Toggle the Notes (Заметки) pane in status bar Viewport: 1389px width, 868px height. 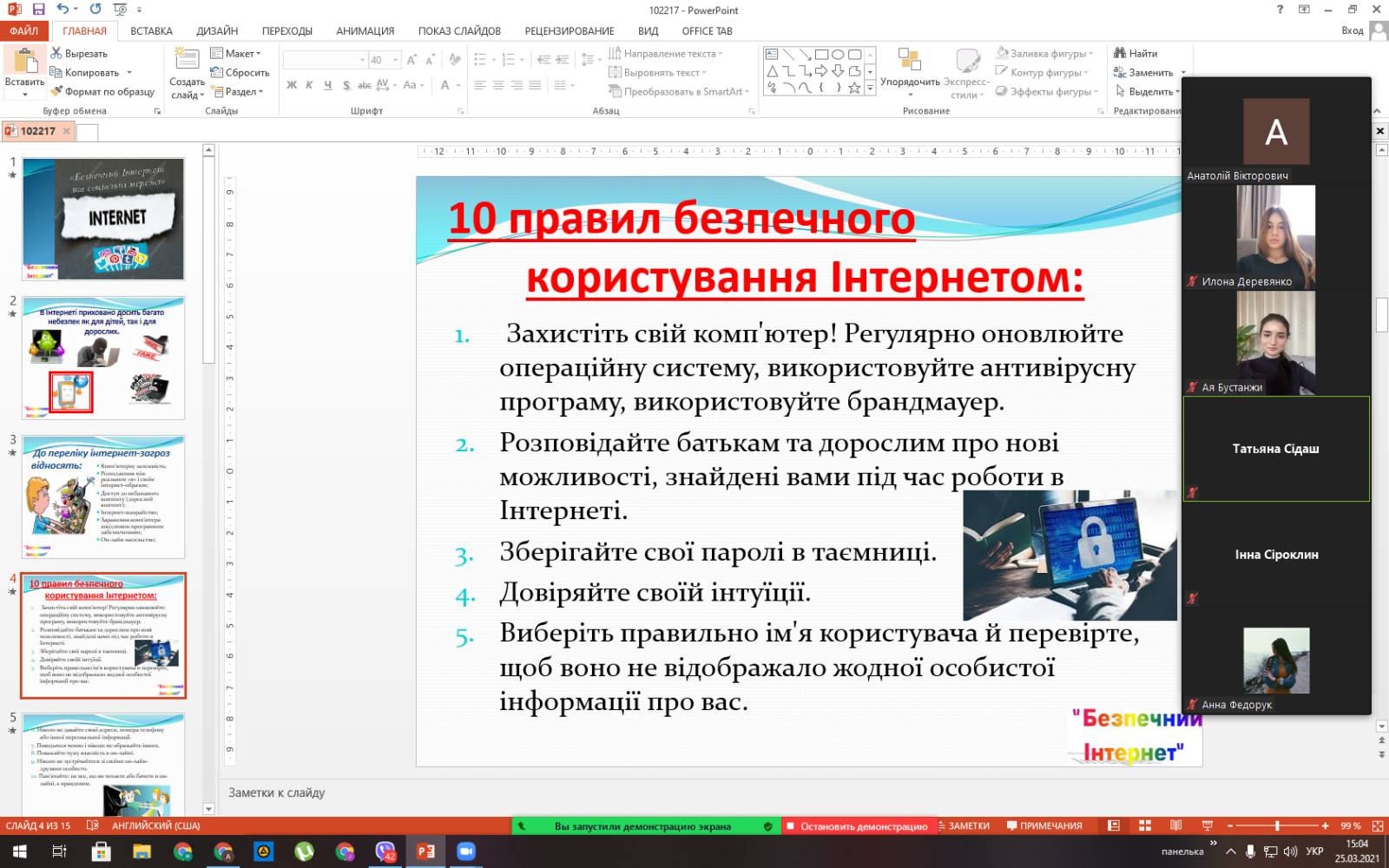(x=964, y=825)
